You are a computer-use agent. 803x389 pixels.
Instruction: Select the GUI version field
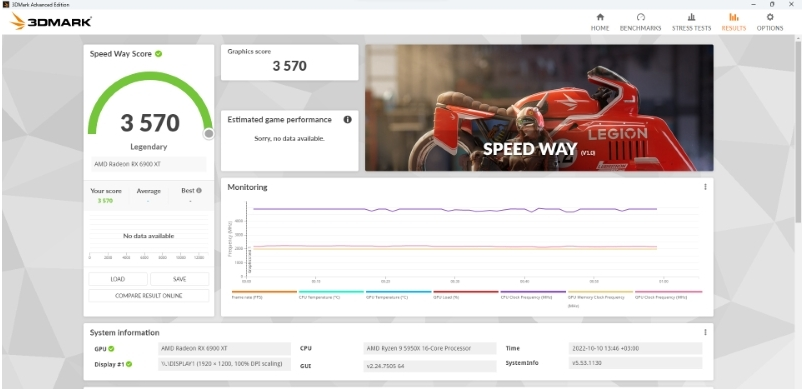click(430, 366)
